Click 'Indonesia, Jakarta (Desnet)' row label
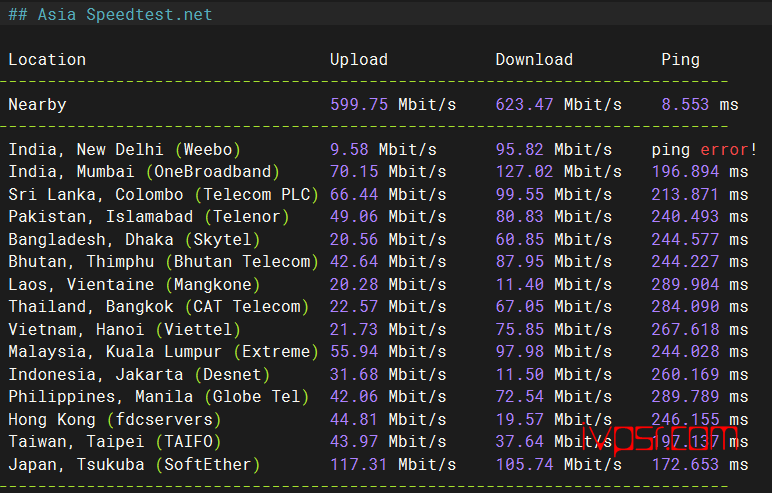 (139, 374)
